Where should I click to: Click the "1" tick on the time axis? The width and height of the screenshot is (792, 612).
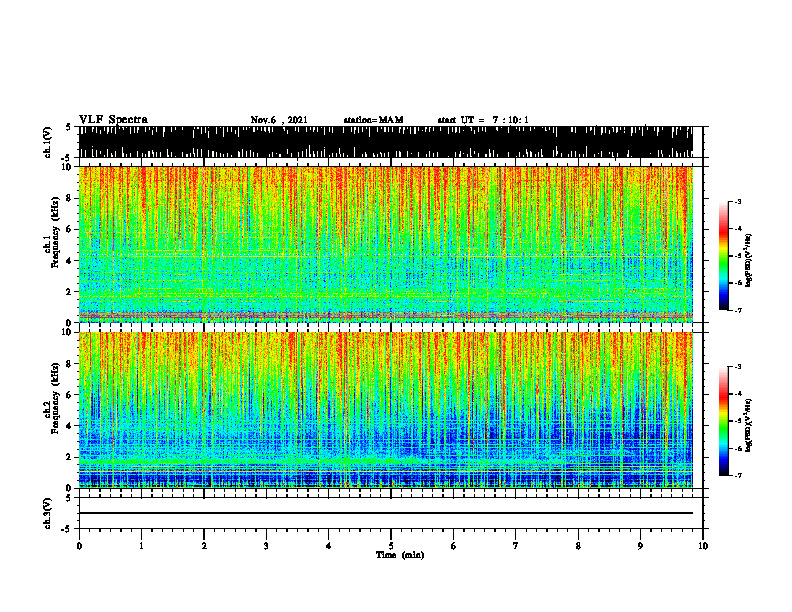tap(141, 546)
